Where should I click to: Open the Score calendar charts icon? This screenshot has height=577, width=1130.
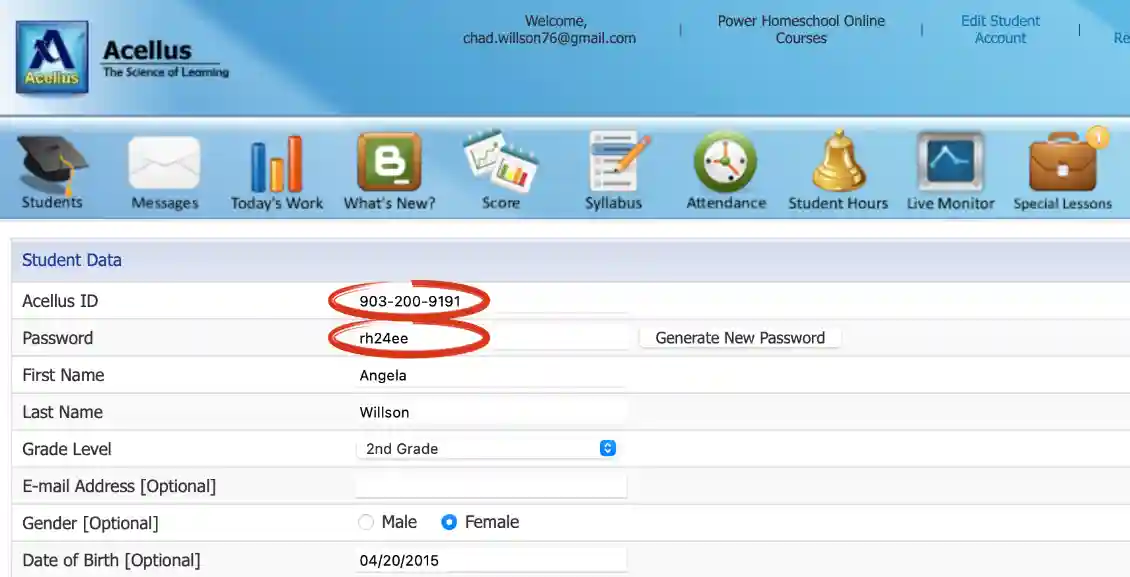click(501, 161)
